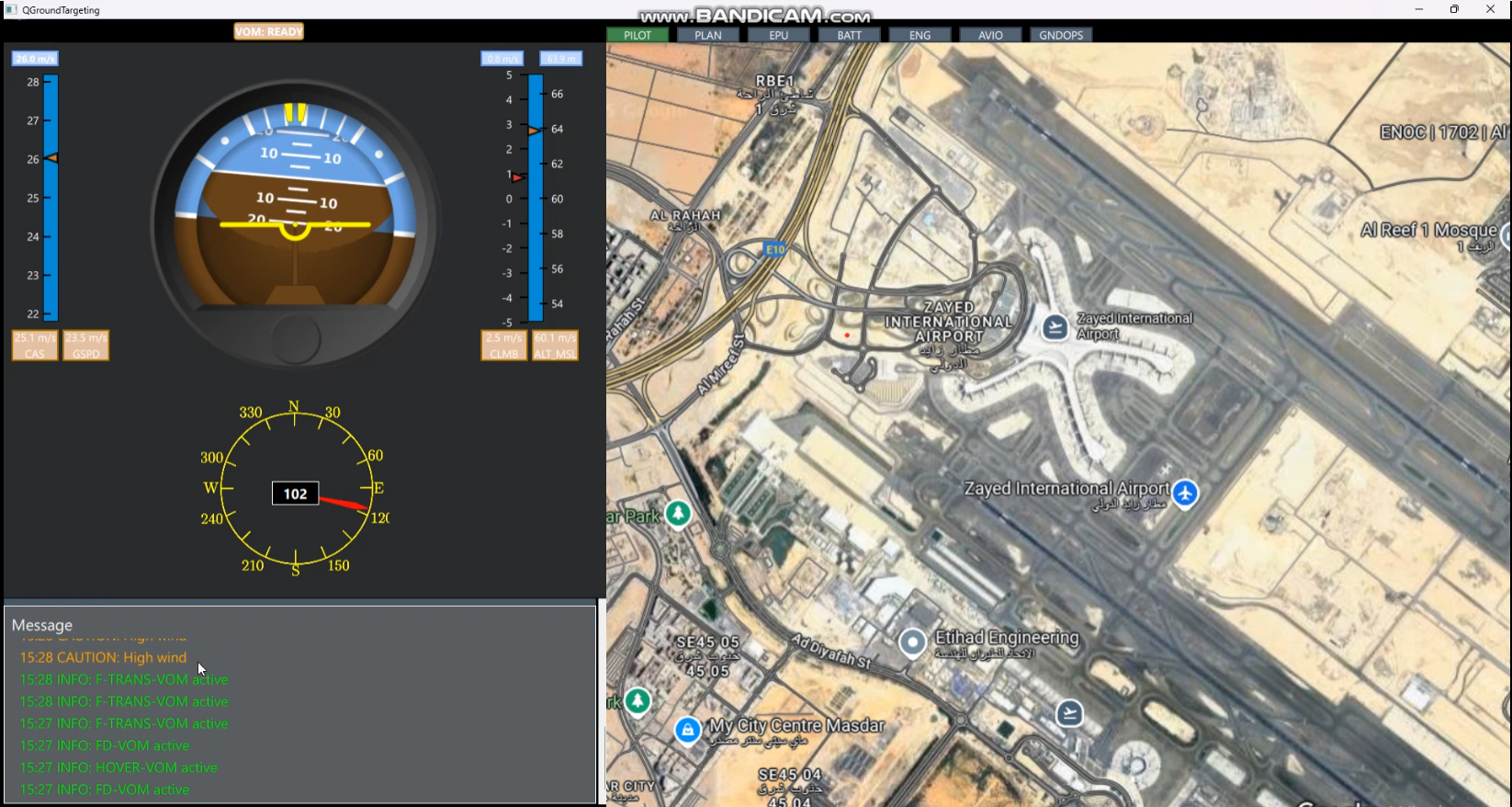Open the EPU tab
Viewport: 1512px width, 807px height.
click(x=779, y=35)
